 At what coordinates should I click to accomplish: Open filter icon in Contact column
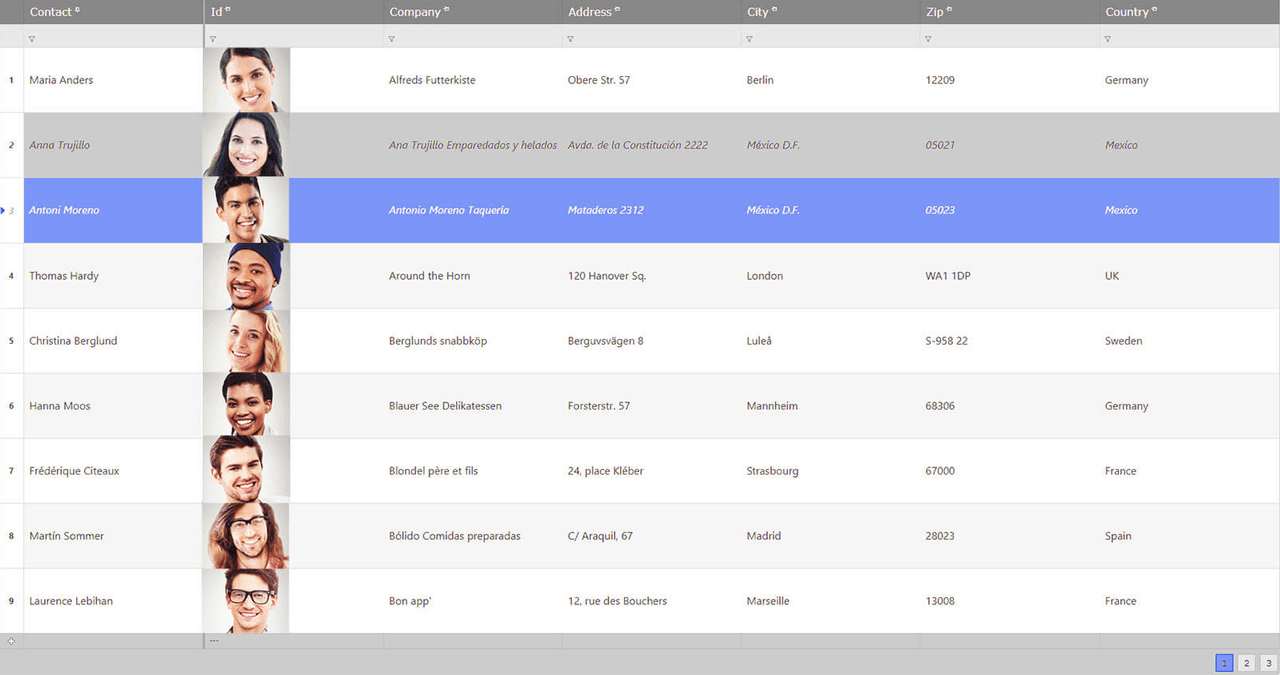[x=32, y=39]
